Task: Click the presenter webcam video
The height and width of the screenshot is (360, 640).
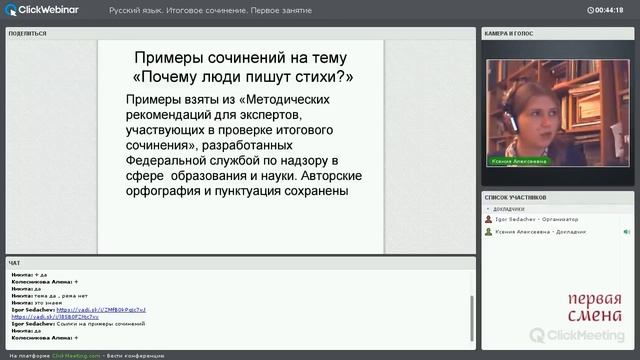Action: coord(558,113)
